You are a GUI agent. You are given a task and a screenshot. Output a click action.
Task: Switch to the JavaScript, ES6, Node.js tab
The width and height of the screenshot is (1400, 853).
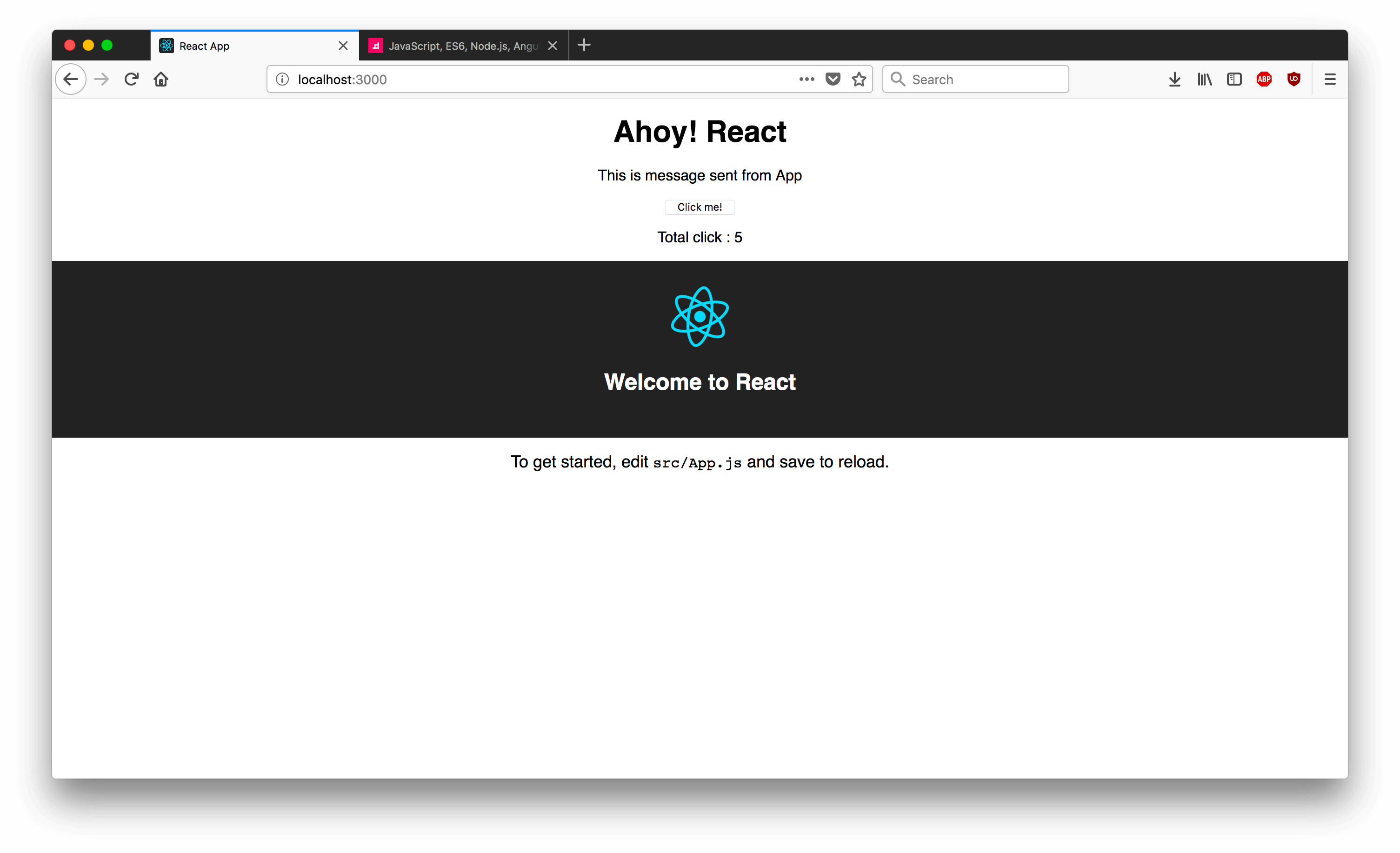(x=464, y=46)
